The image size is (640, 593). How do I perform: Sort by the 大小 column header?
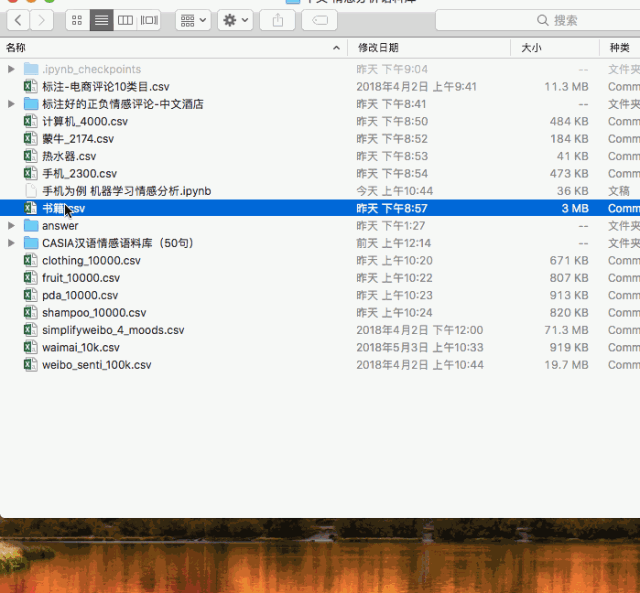pos(531,48)
